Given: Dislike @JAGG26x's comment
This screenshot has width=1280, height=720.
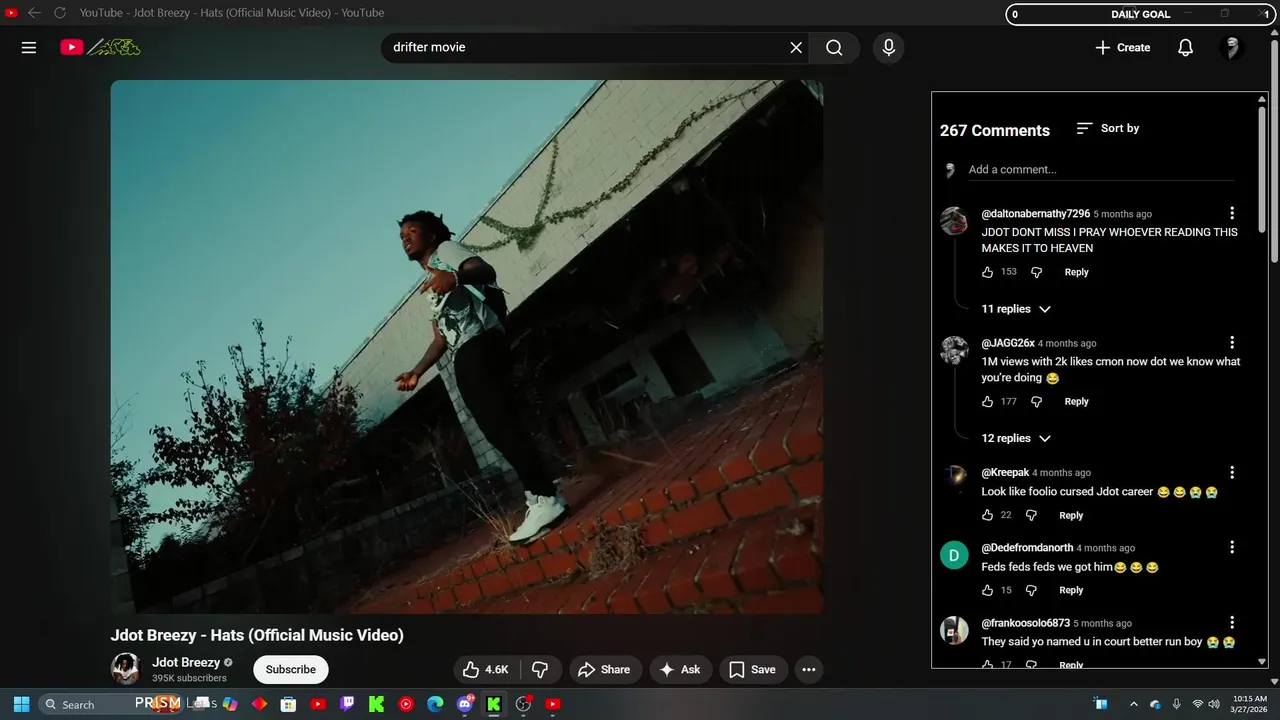Looking at the screenshot, I should [x=1036, y=401].
